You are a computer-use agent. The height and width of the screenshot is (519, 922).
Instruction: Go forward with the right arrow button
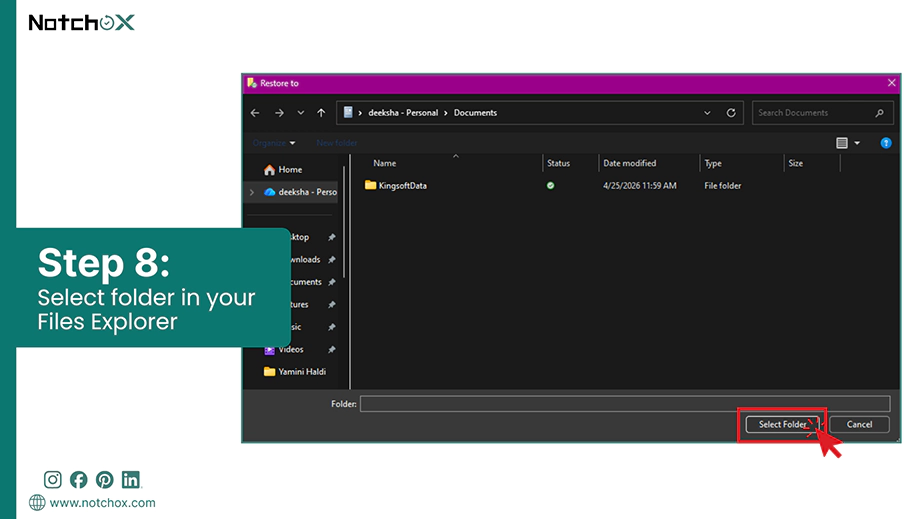coord(279,113)
